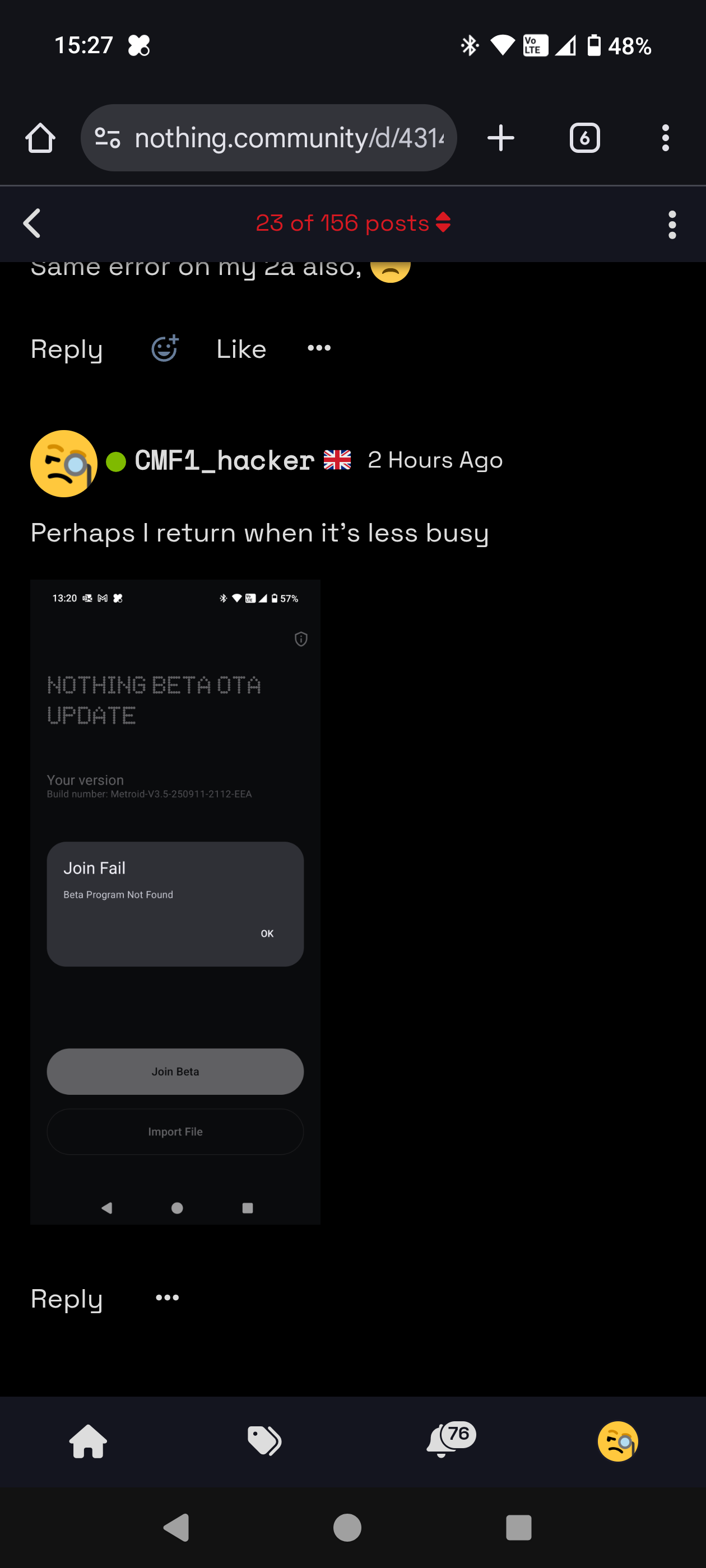This screenshot has width=706, height=1568.
Task: Add an emoji reaction to the post
Action: coord(165,349)
